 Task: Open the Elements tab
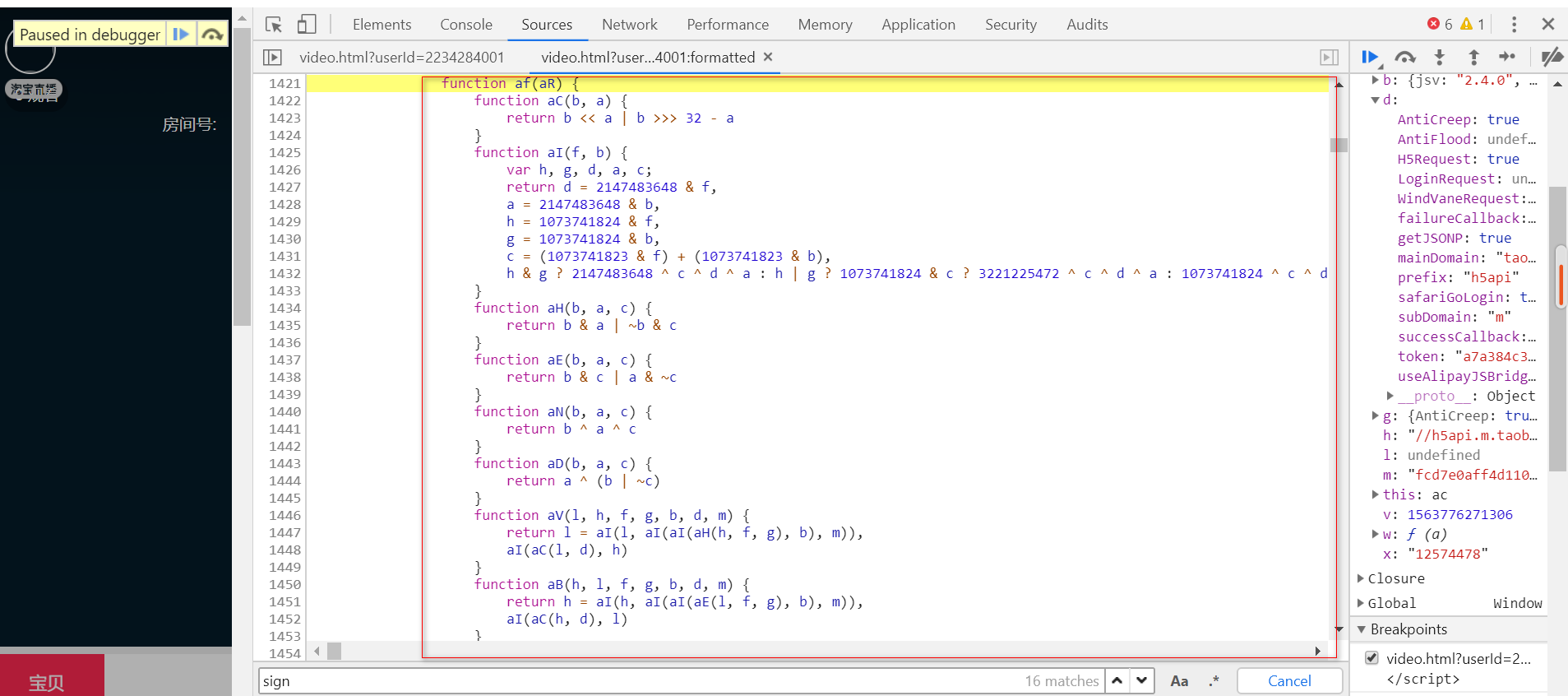(382, 25)
